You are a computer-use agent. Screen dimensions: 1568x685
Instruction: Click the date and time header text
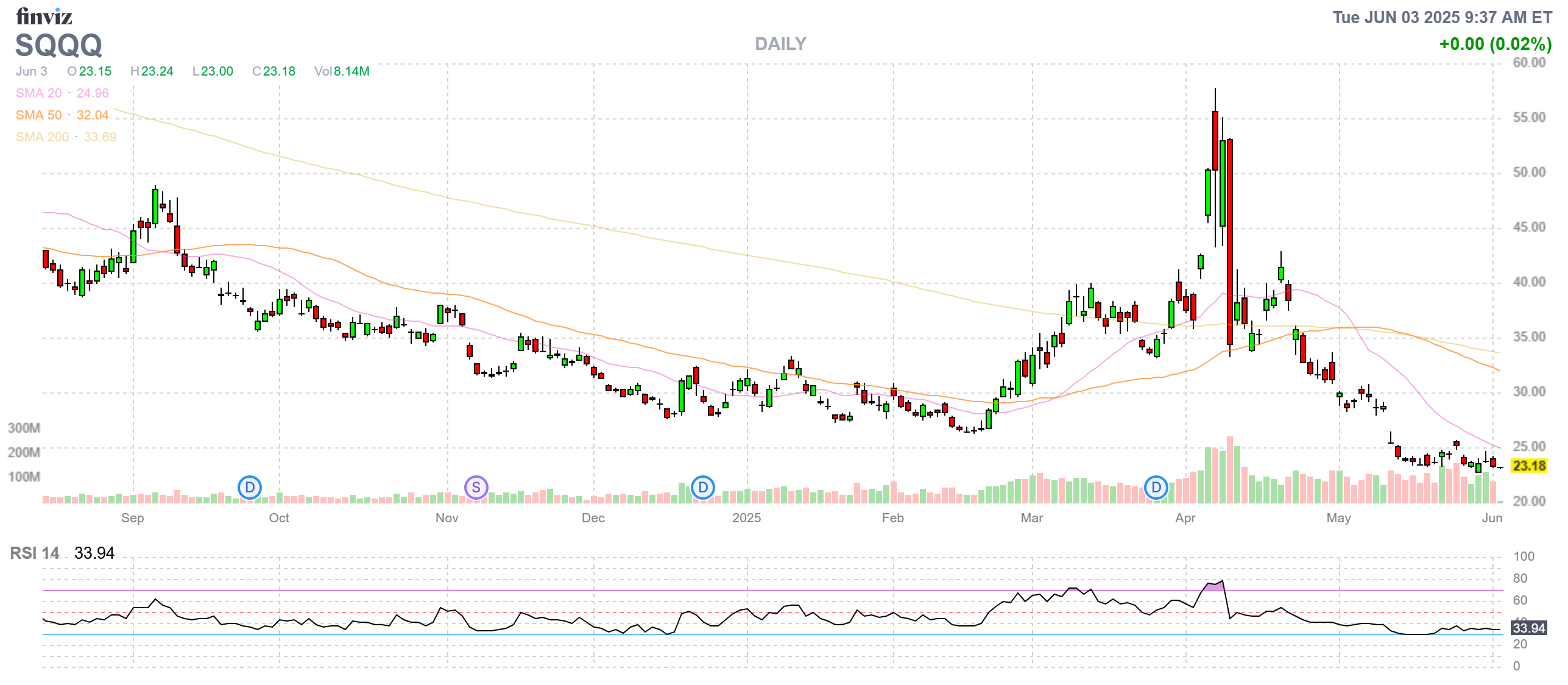[x=1442, y=17]
